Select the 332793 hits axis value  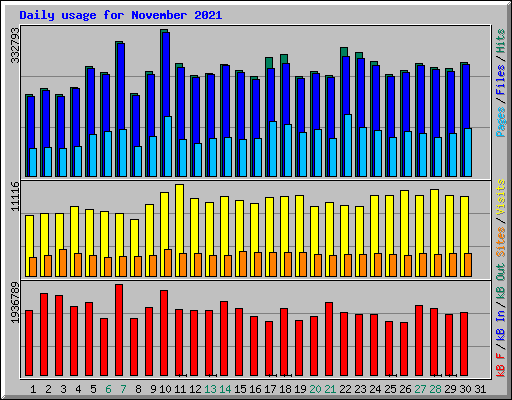point(15,45)
